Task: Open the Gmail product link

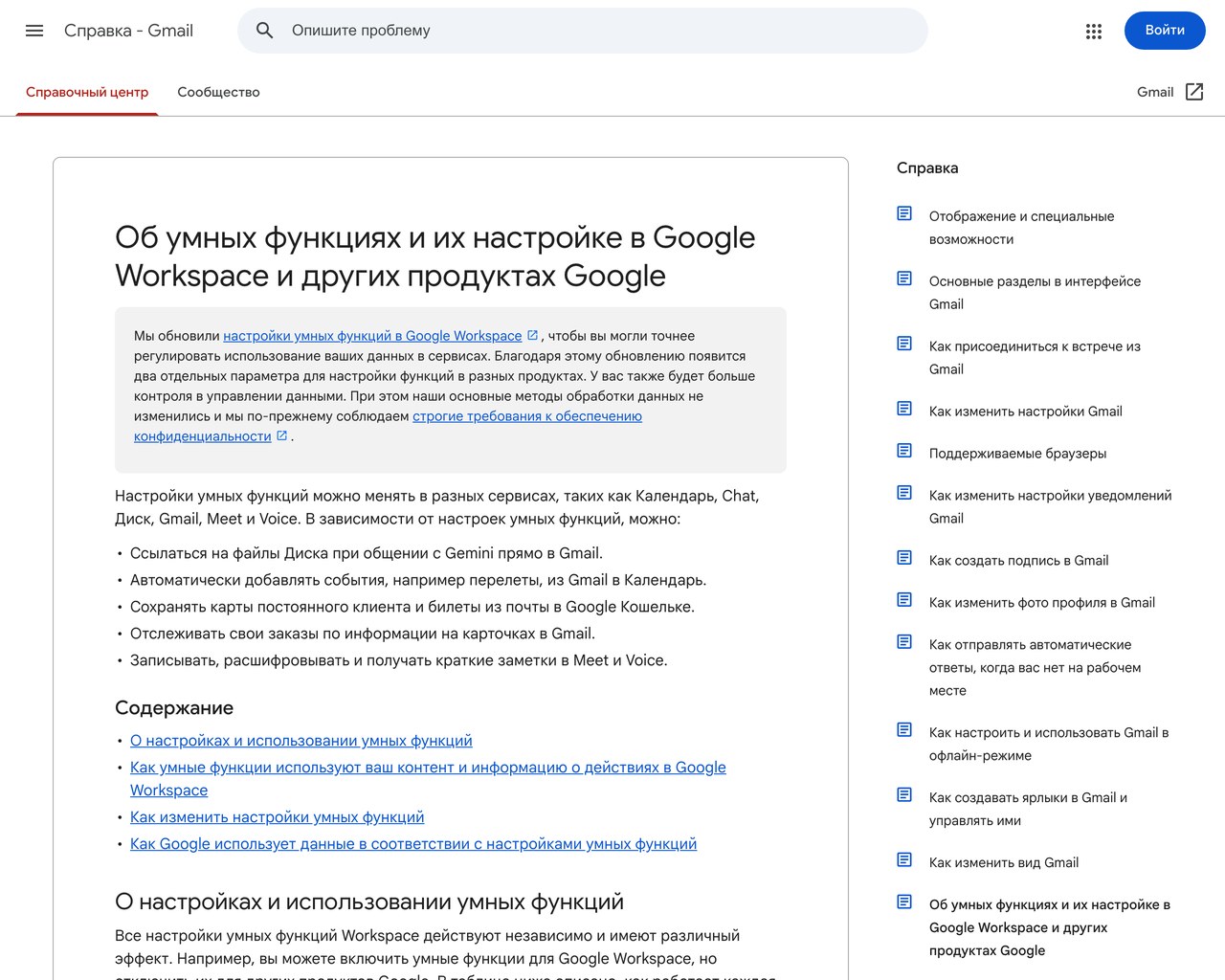Action: tap(1154, 92)
